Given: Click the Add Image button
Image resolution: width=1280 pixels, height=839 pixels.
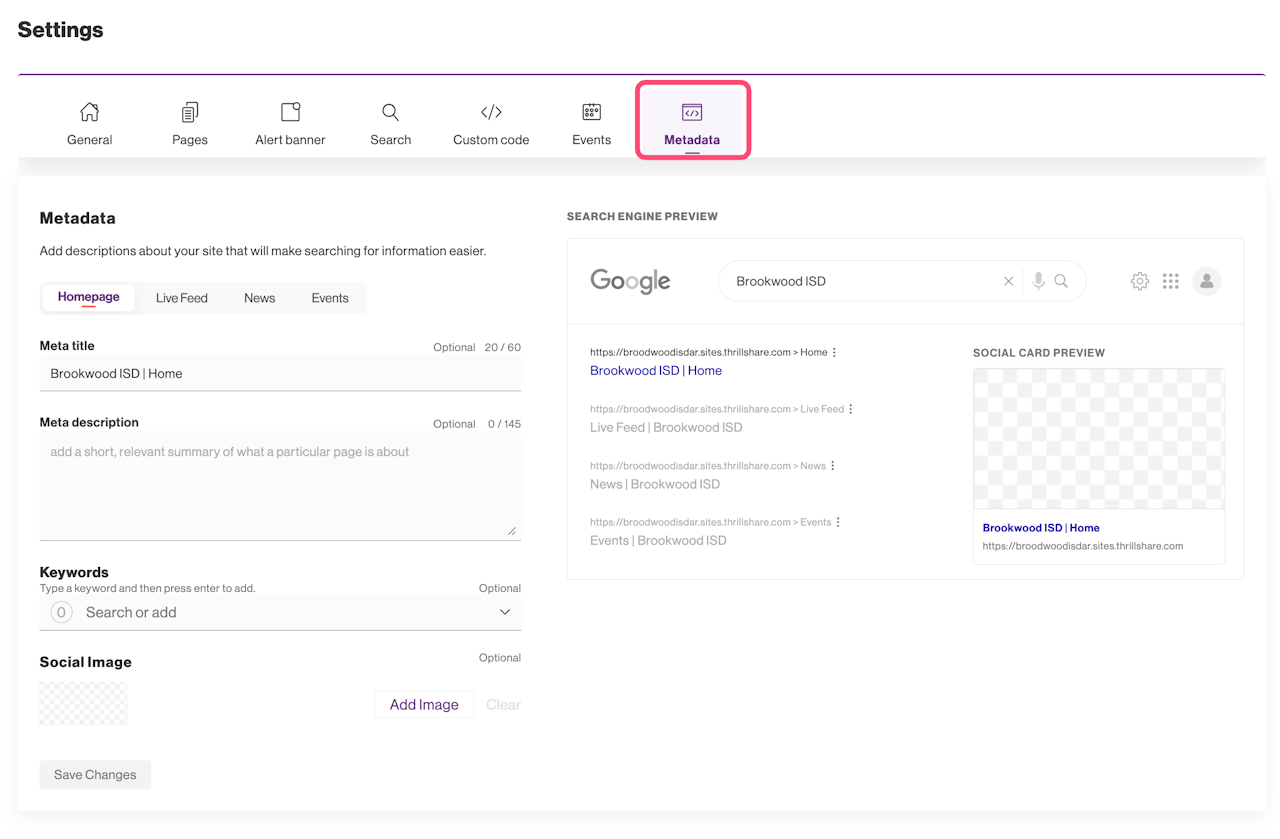Looking at the screenshot, I should (424, 704).
